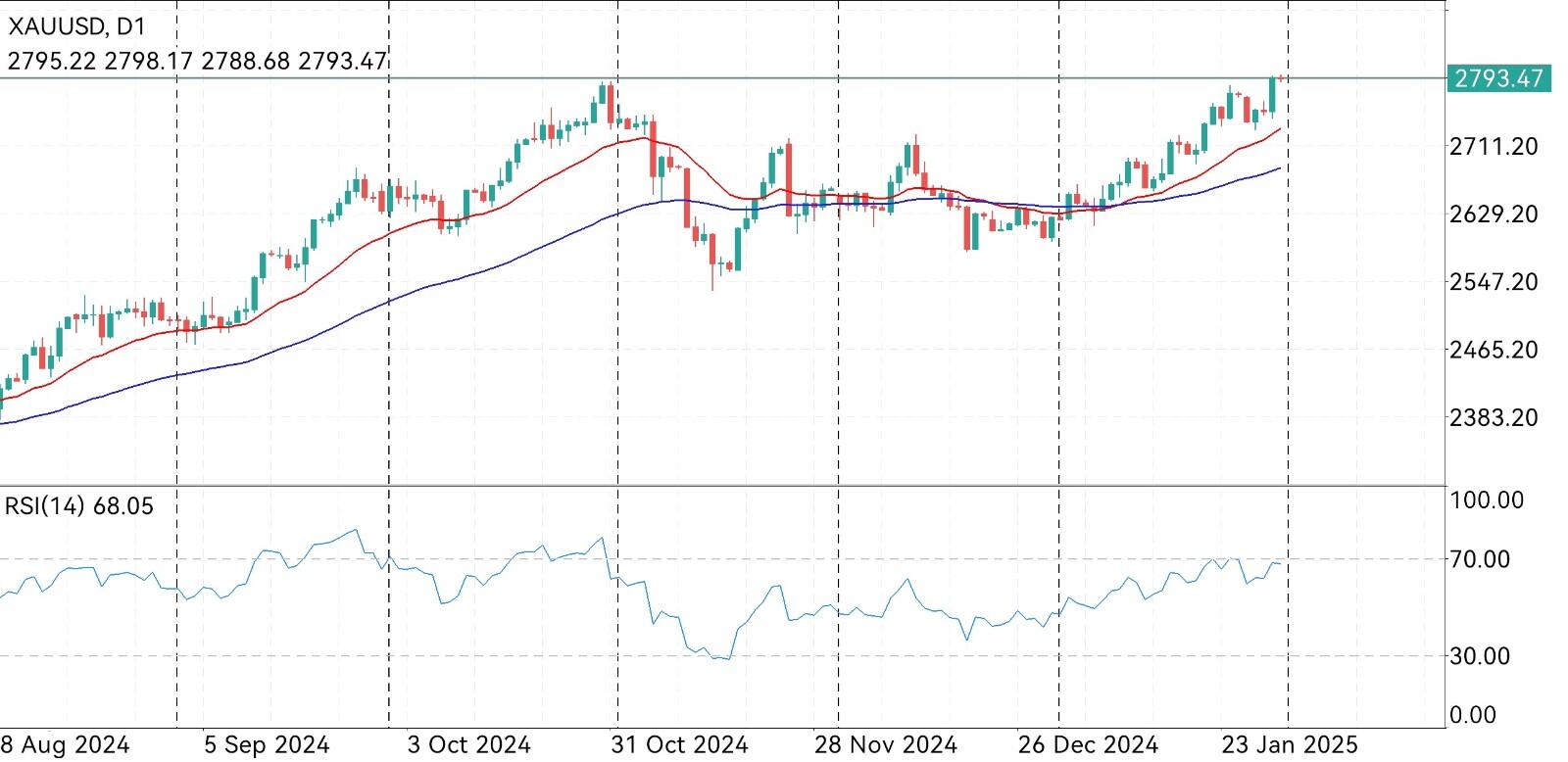
Task: Click the RSI 30.00 scale label
Action: [x=1481, y=656]
